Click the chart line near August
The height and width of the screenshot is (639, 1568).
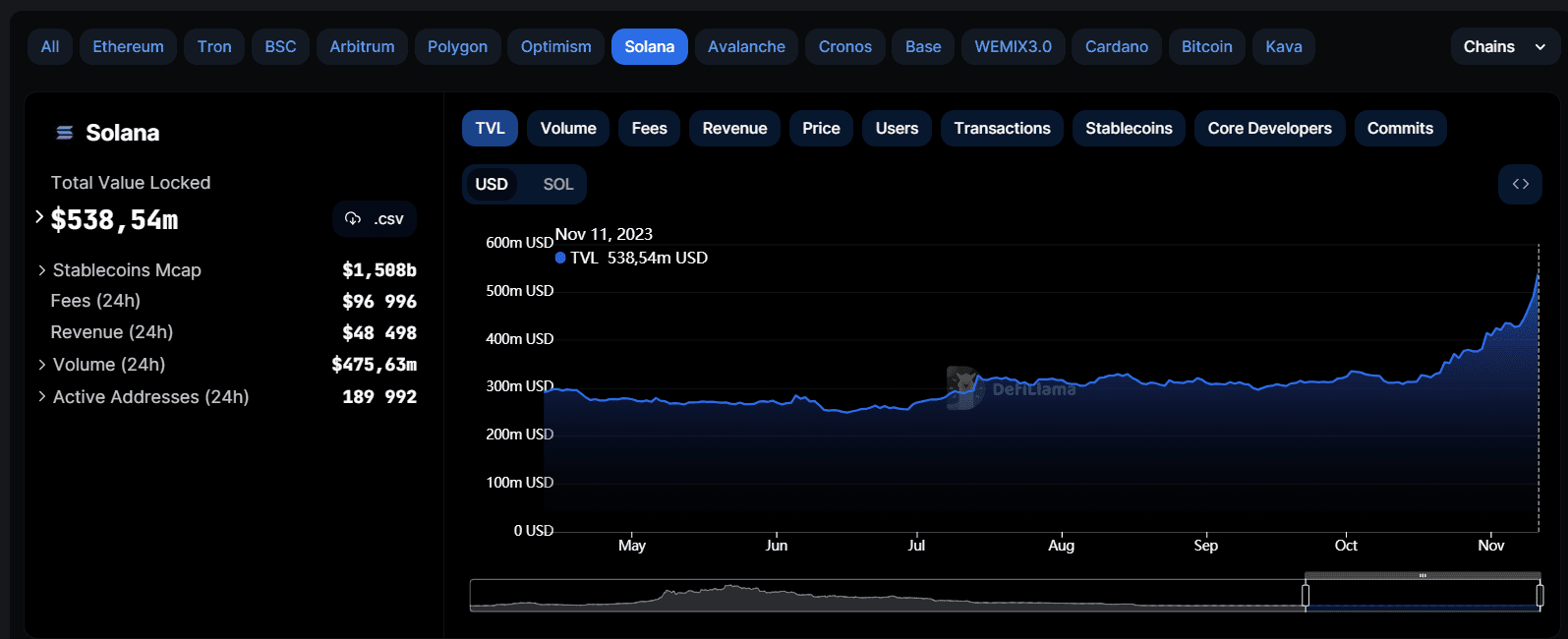1062,381
